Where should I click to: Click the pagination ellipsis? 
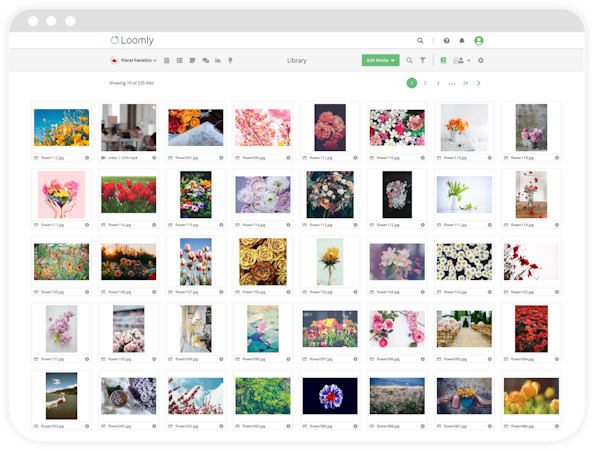pos(452,84)
